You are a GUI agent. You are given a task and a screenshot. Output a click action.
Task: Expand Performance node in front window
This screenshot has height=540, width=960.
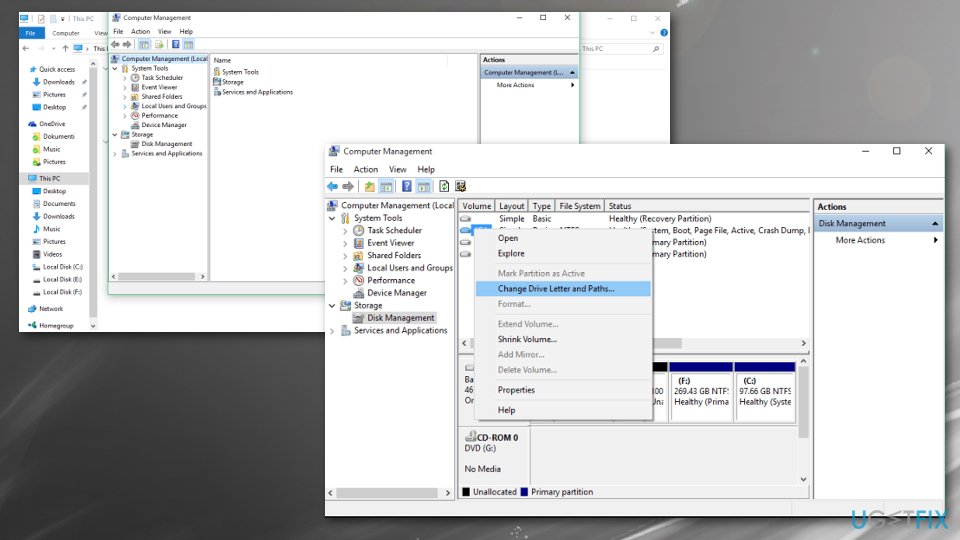tap(345, 280)
